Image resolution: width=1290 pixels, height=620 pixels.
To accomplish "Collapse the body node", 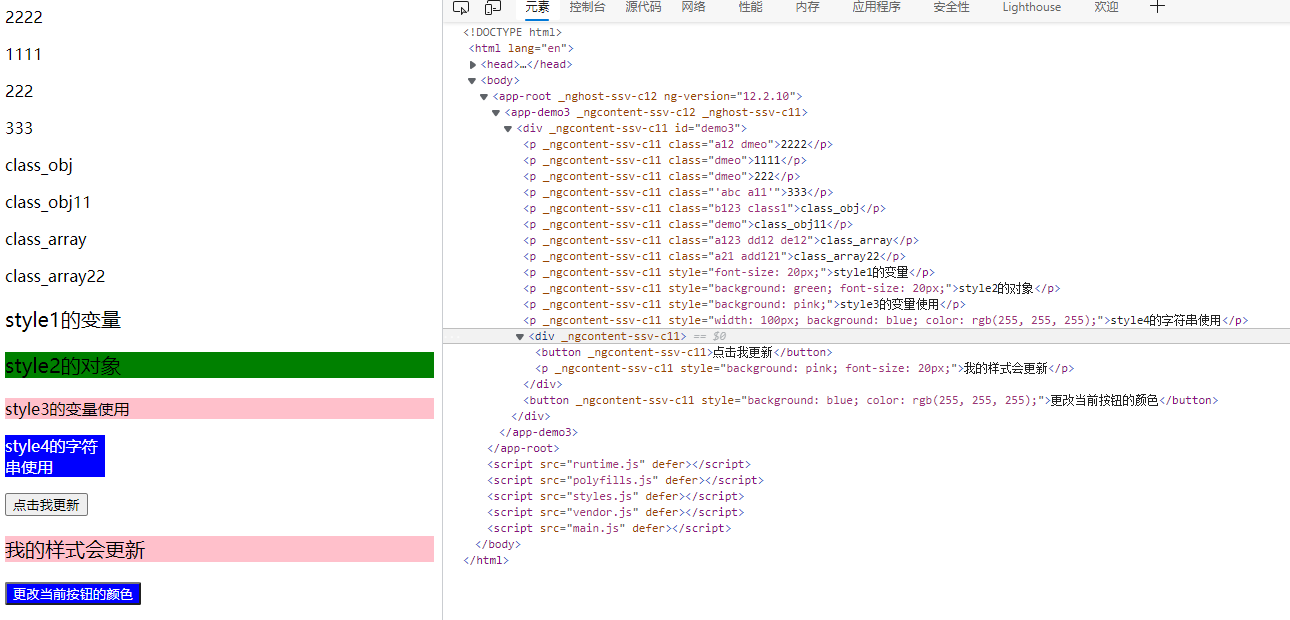I will click(x=473, y=80).
